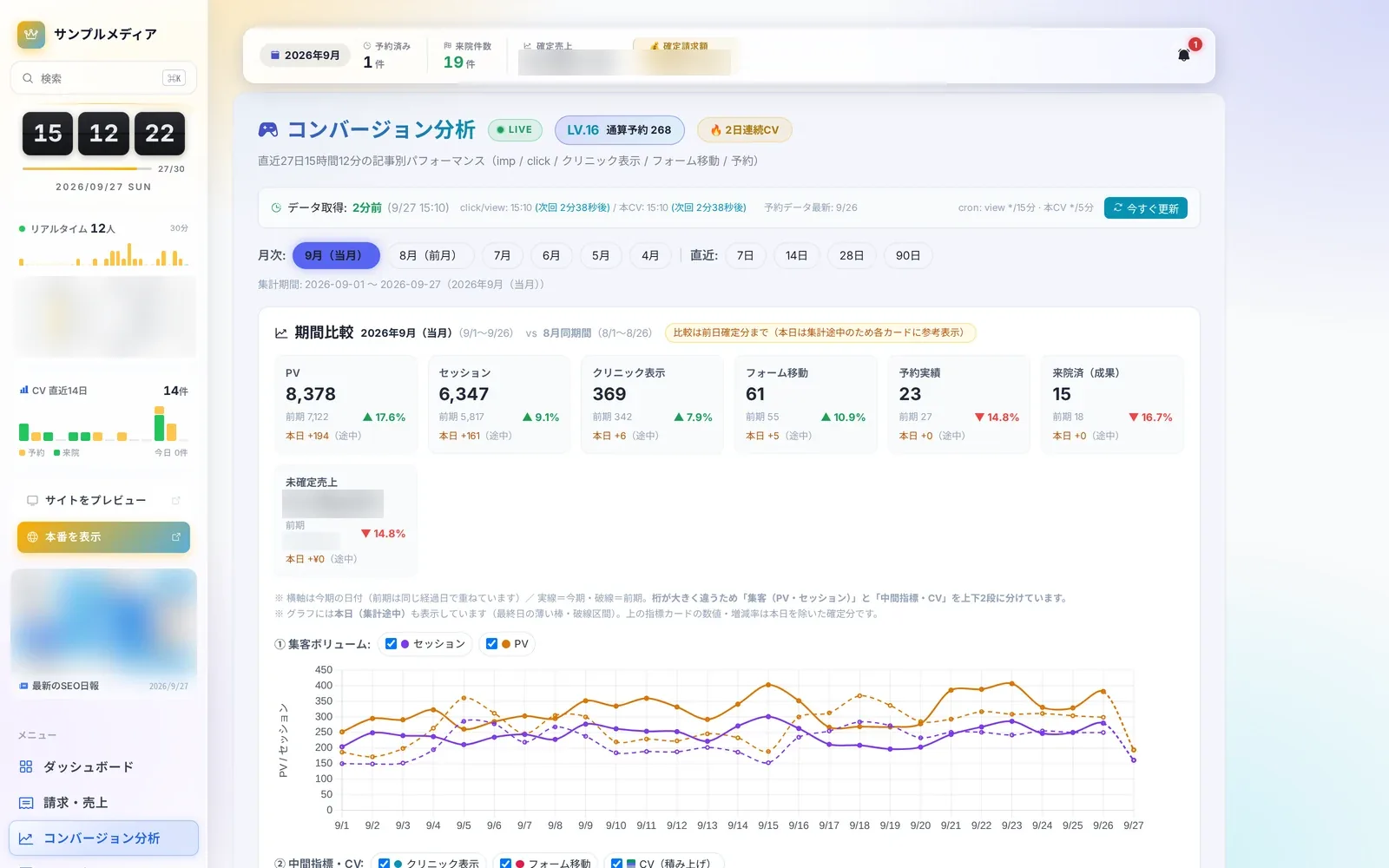Click the 来院済（成果） 15 metric card
The height and width of the screenshot is (868, 1389).
pos(1112,404)
